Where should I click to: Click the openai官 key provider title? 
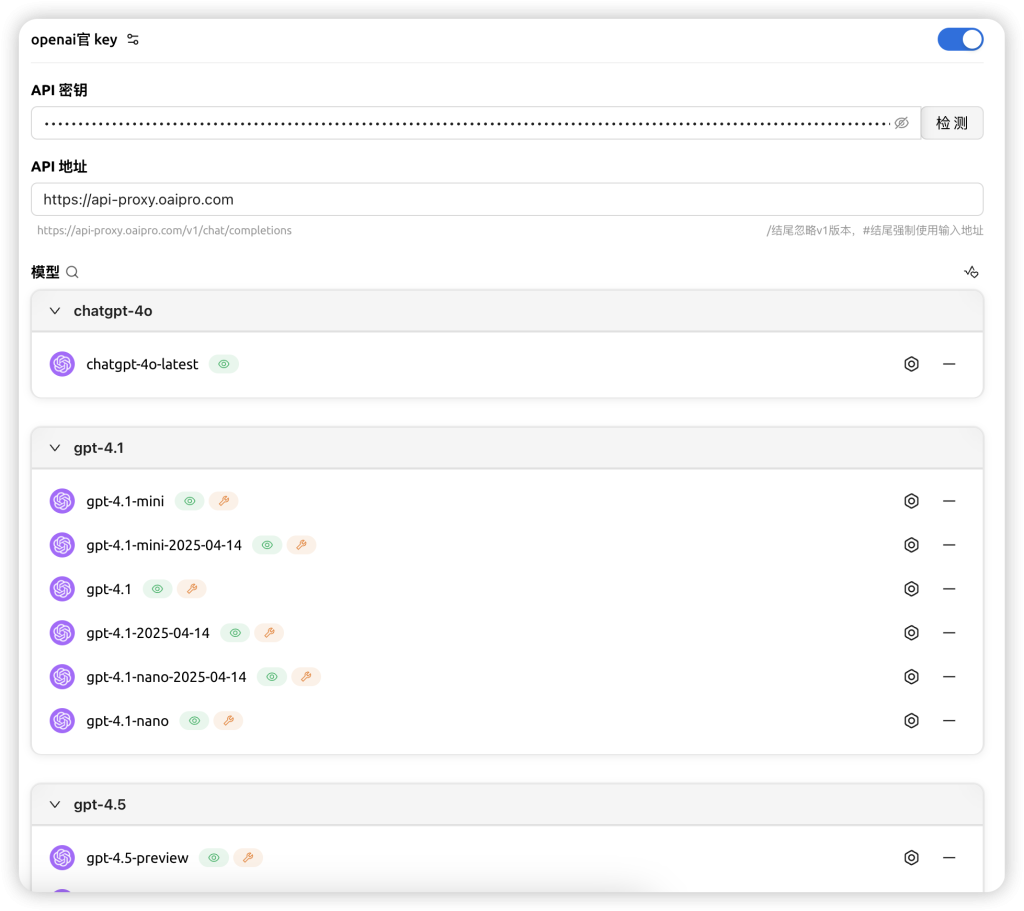[x=74, y=40]
